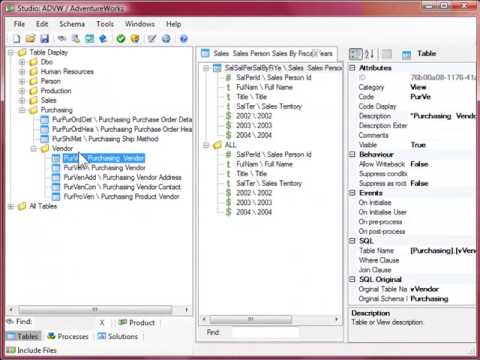Screen dimensions: 480x360
Task: Collapse the Behaviour property category
Action: coord(352,154)
